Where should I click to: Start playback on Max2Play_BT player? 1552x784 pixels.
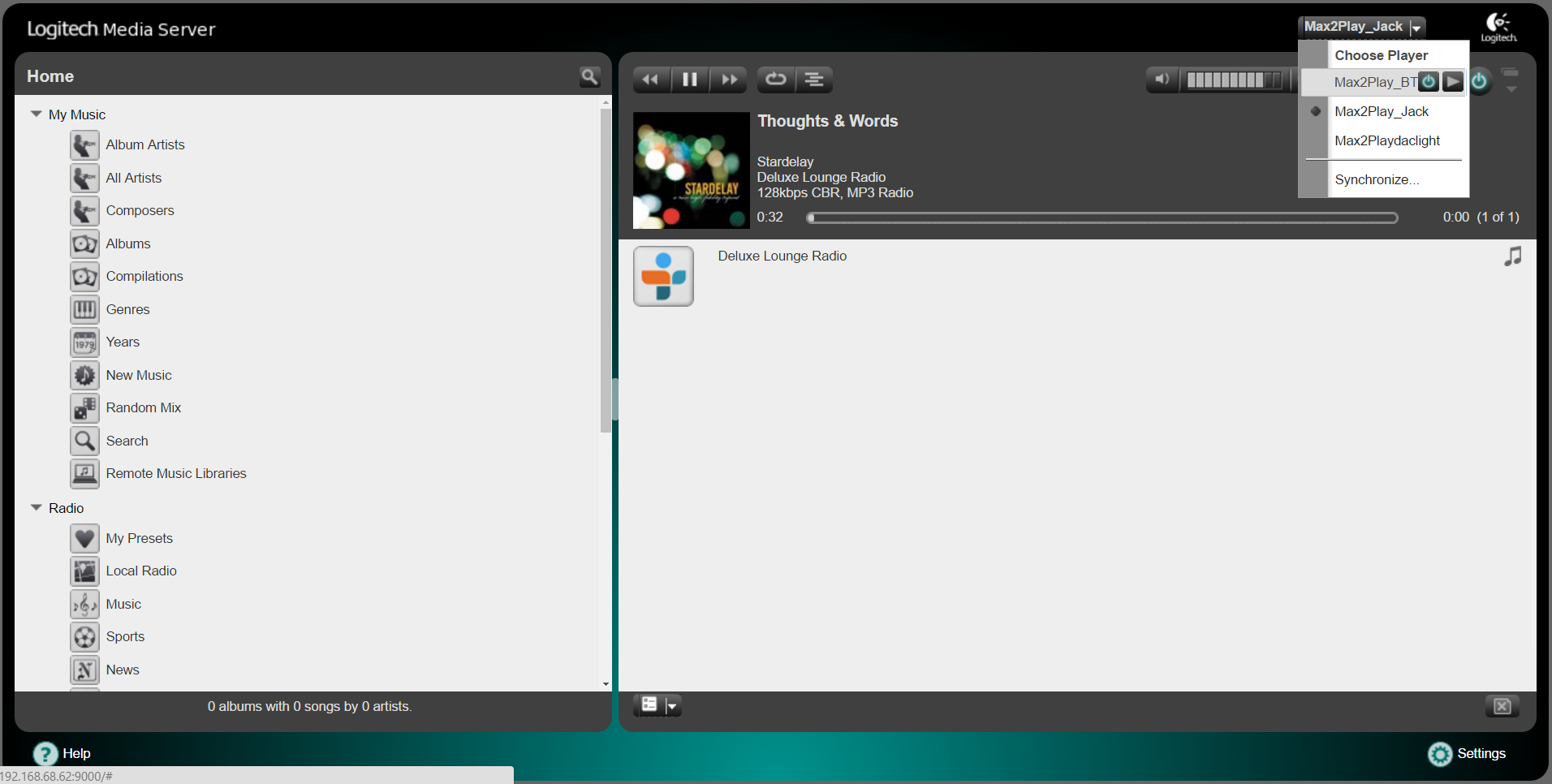[x=1453, y=81]
